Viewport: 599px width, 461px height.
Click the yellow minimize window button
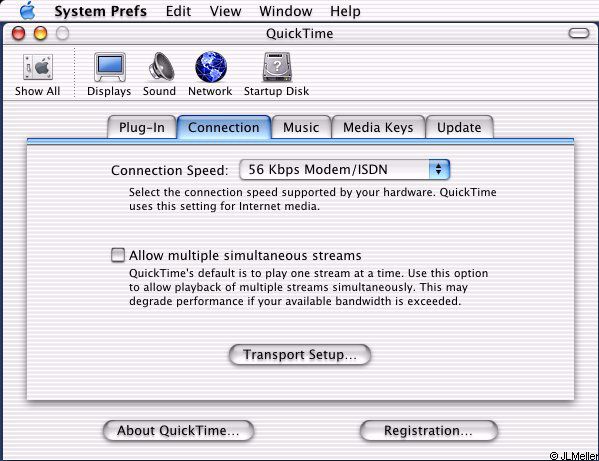pos(40,33)
